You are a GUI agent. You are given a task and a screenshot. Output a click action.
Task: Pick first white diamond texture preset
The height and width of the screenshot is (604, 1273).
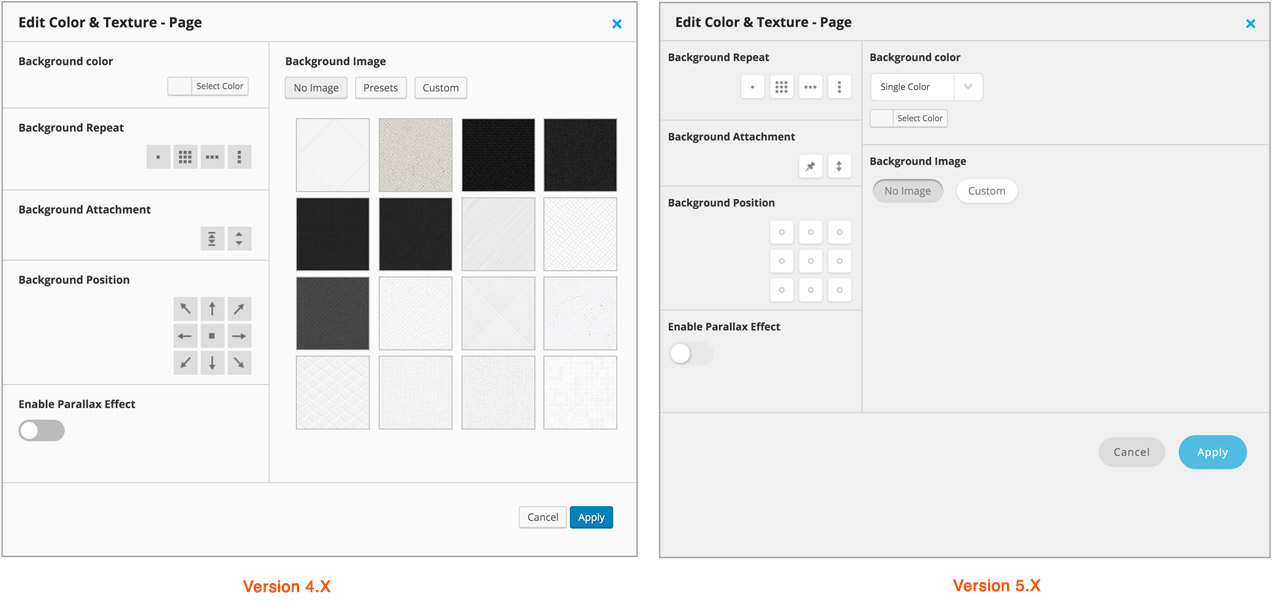333,155
